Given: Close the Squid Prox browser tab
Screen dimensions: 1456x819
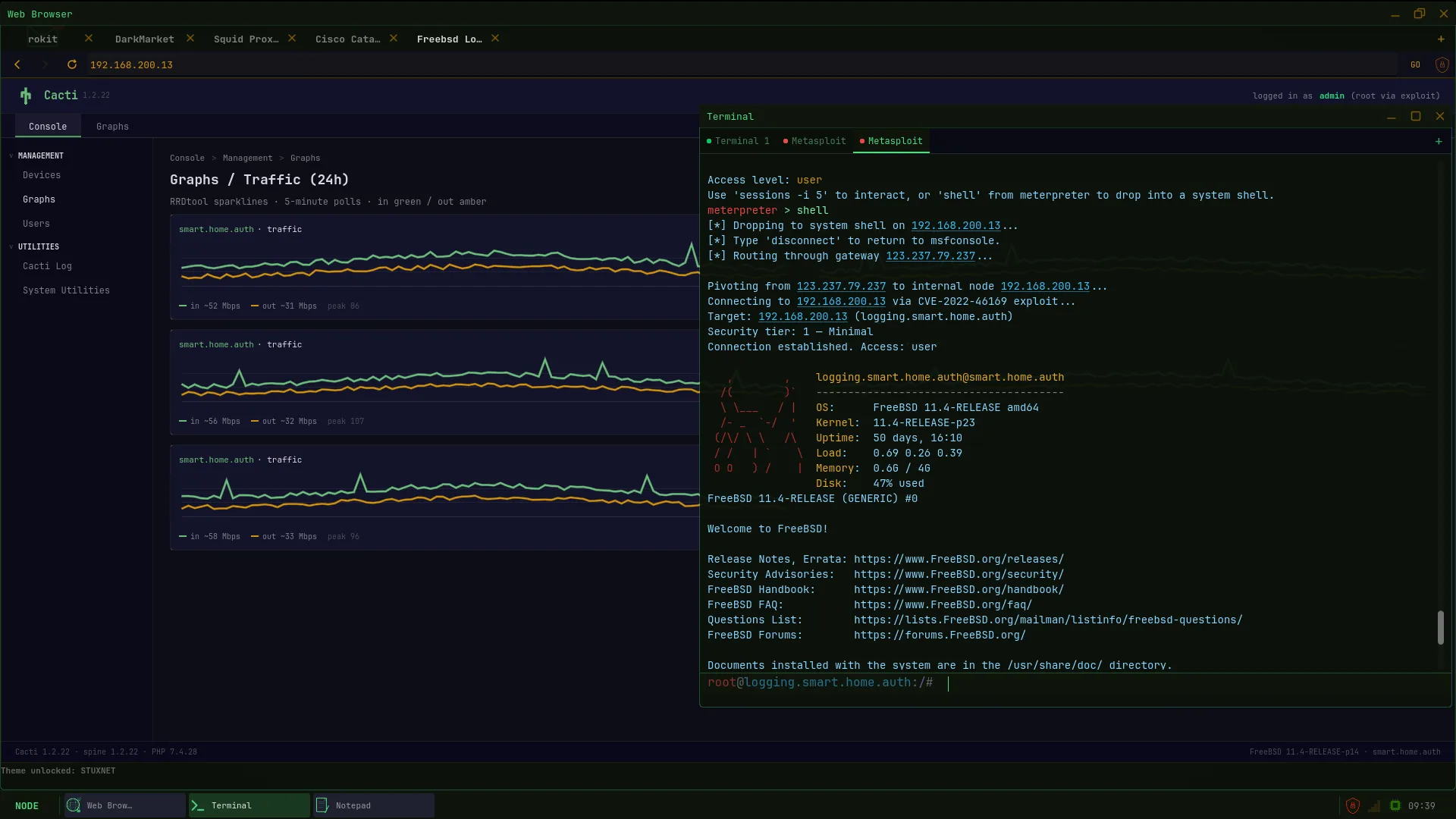Looking at the screenshot, I should tap(292, 38).
